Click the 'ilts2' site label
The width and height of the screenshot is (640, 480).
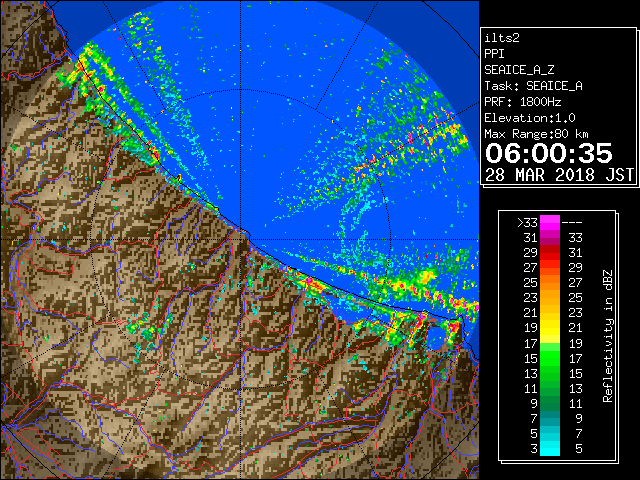pos(502,38)
